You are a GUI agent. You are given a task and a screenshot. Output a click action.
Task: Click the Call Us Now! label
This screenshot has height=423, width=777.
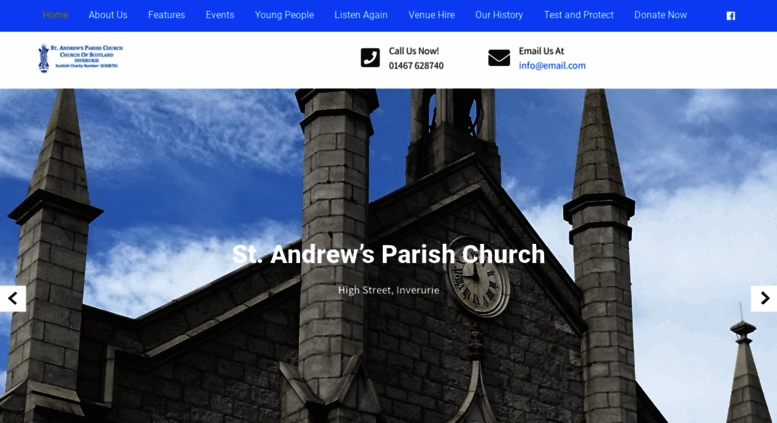pyautogui.click(x=414, y=51)
